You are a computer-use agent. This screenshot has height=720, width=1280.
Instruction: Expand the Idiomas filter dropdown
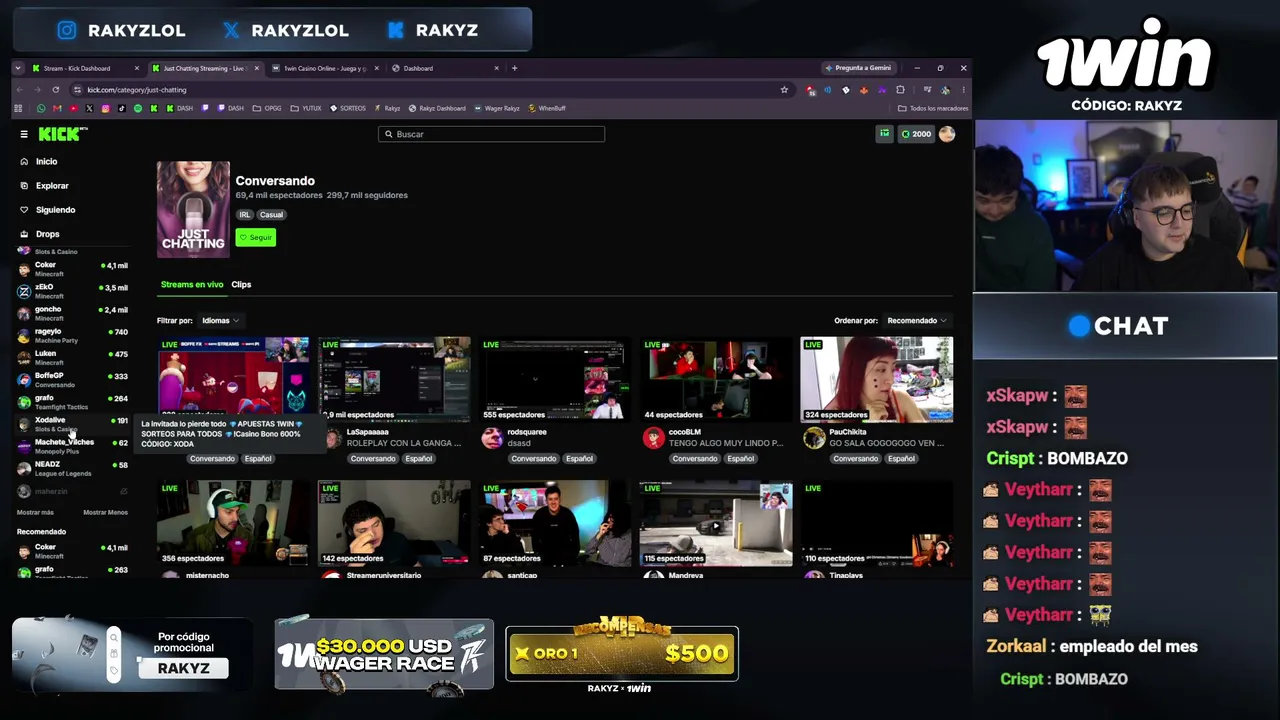[220, 321]
